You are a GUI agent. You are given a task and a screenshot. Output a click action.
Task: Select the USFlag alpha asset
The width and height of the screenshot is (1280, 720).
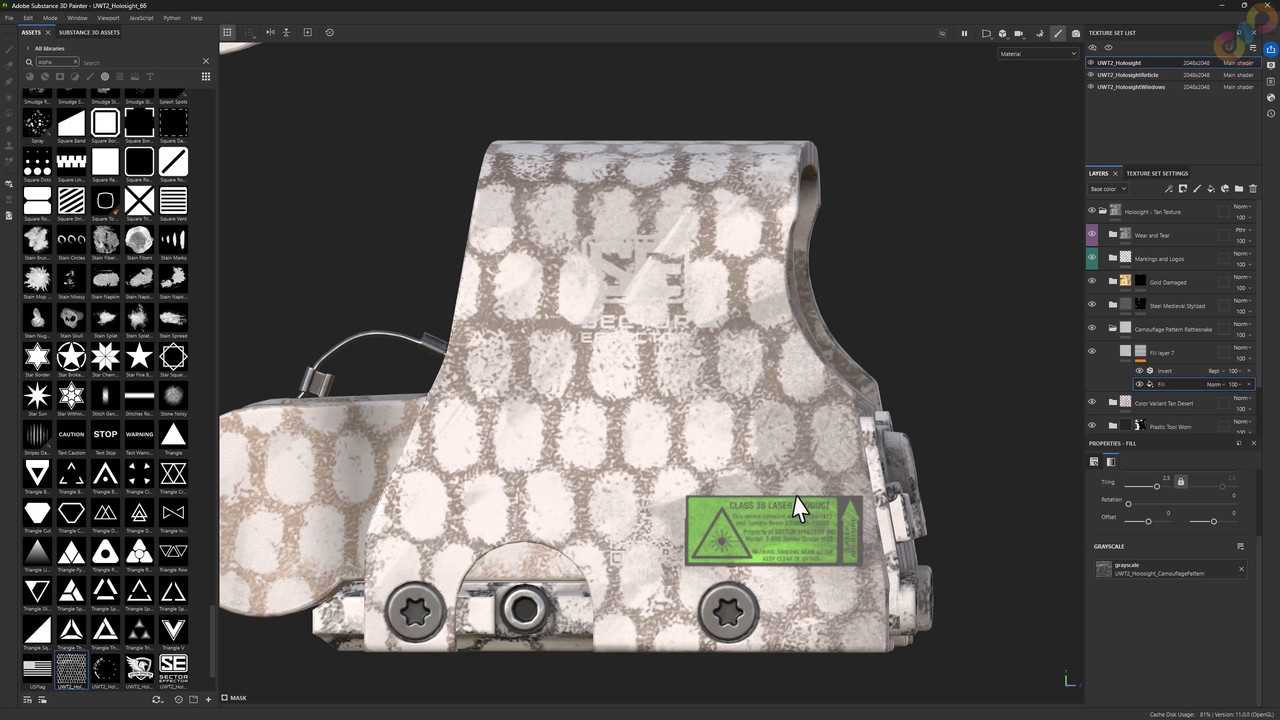click(x=37, y=669)
